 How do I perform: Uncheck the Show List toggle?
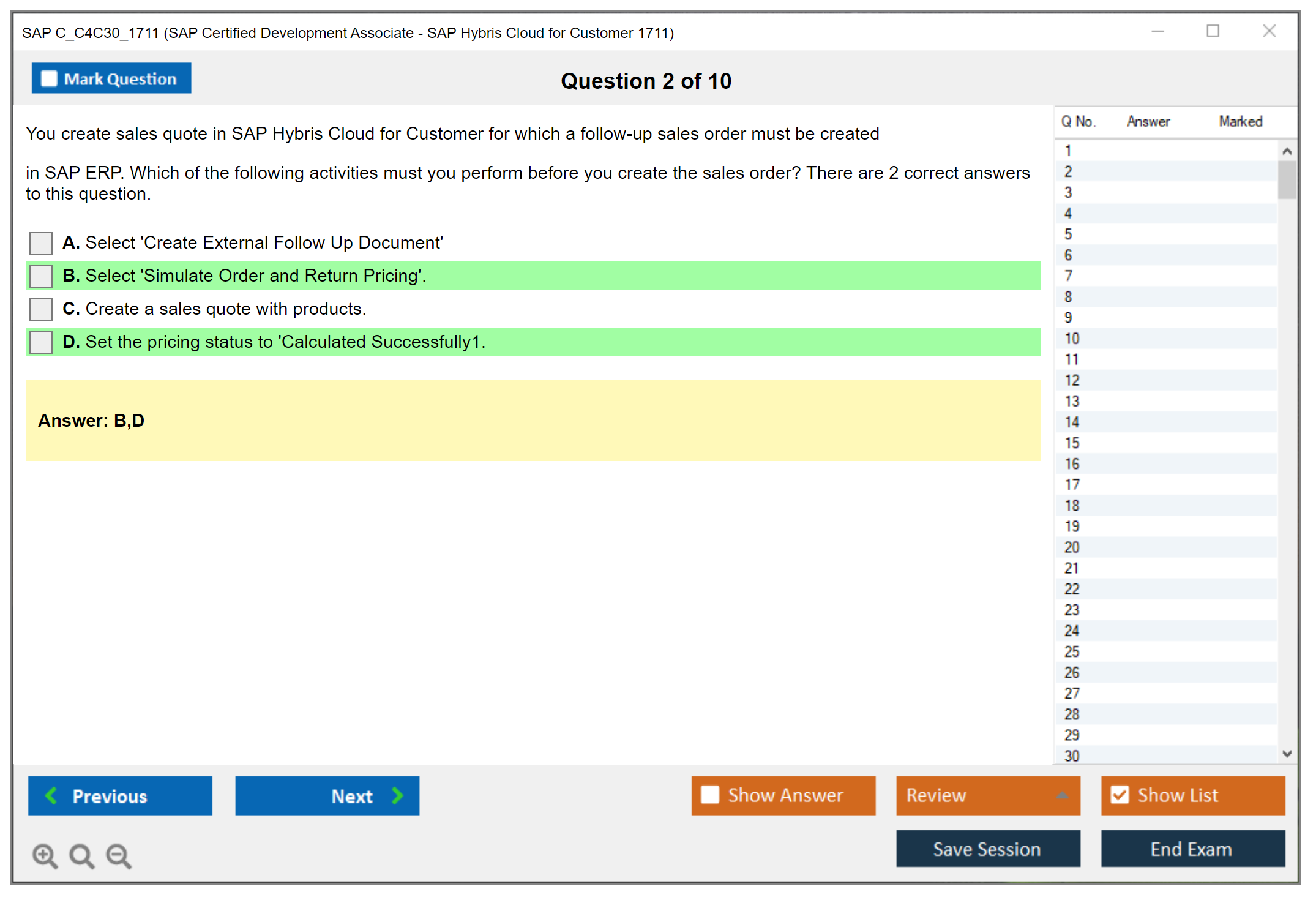pos(1120,795)
